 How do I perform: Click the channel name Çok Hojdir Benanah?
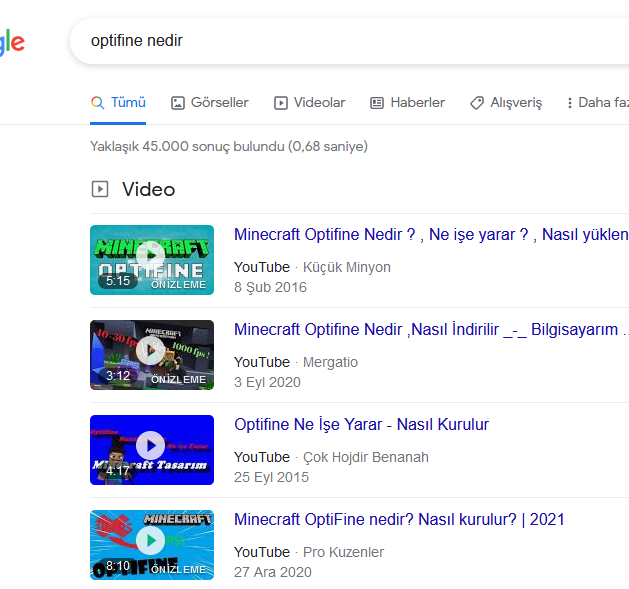365,457
